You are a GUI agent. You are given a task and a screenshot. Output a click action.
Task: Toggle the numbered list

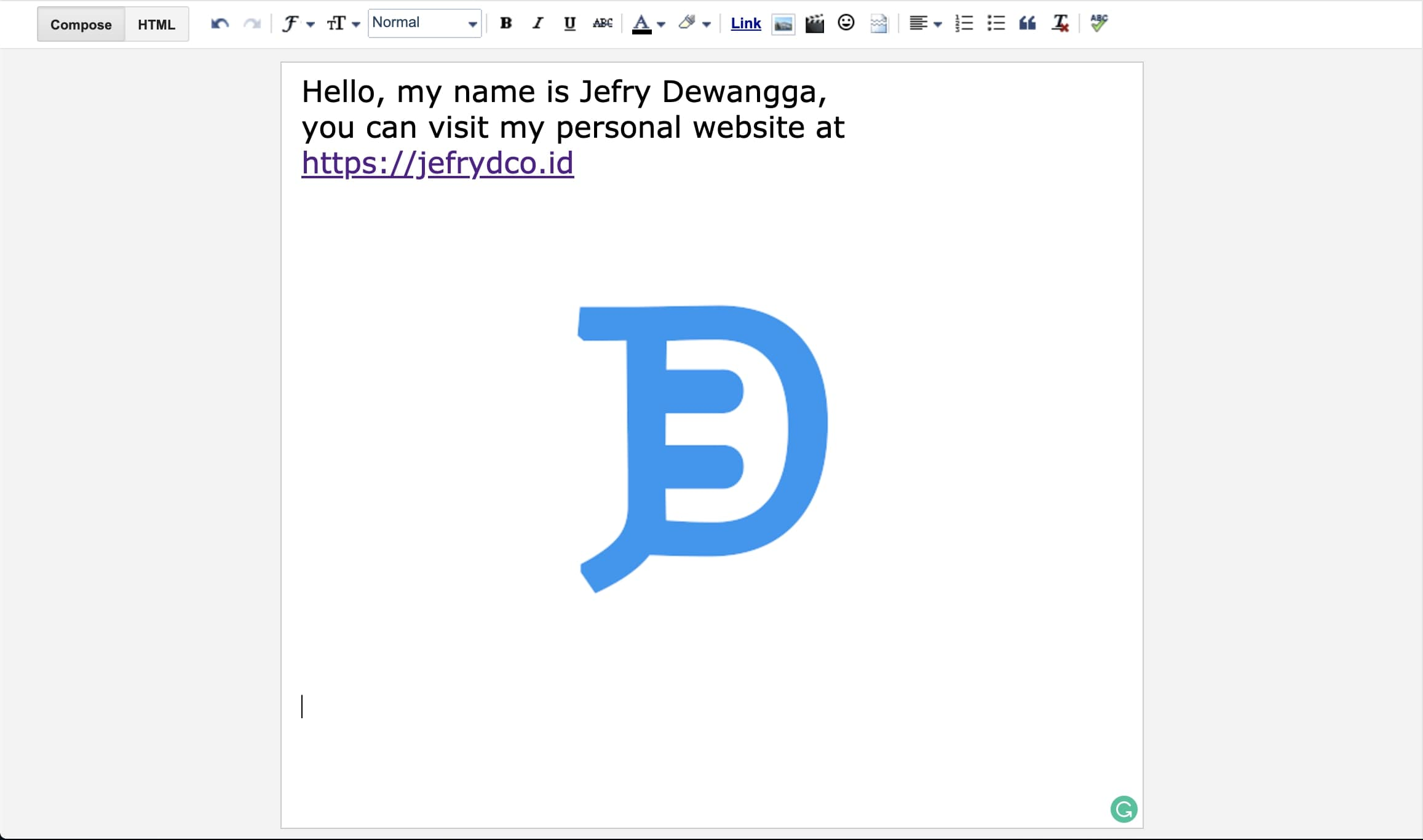coord(964,23)
